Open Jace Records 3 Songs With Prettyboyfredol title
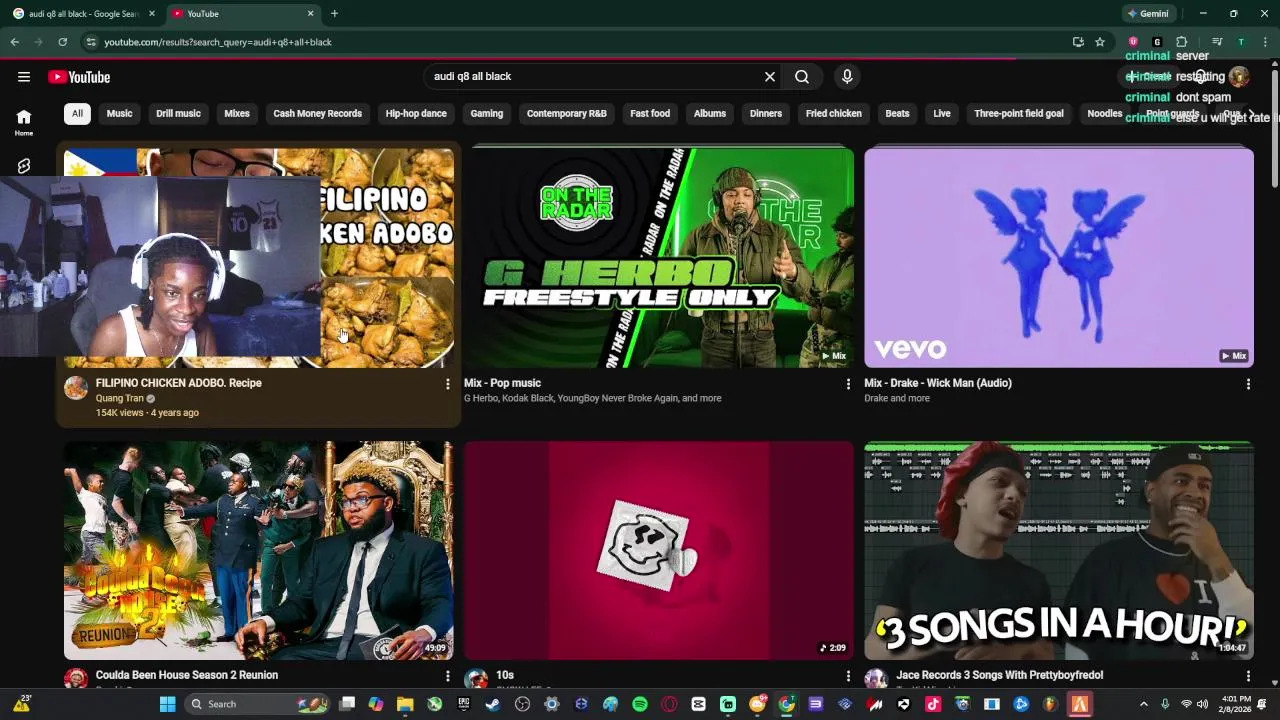Screen dimensions: 1280x720 999,675
